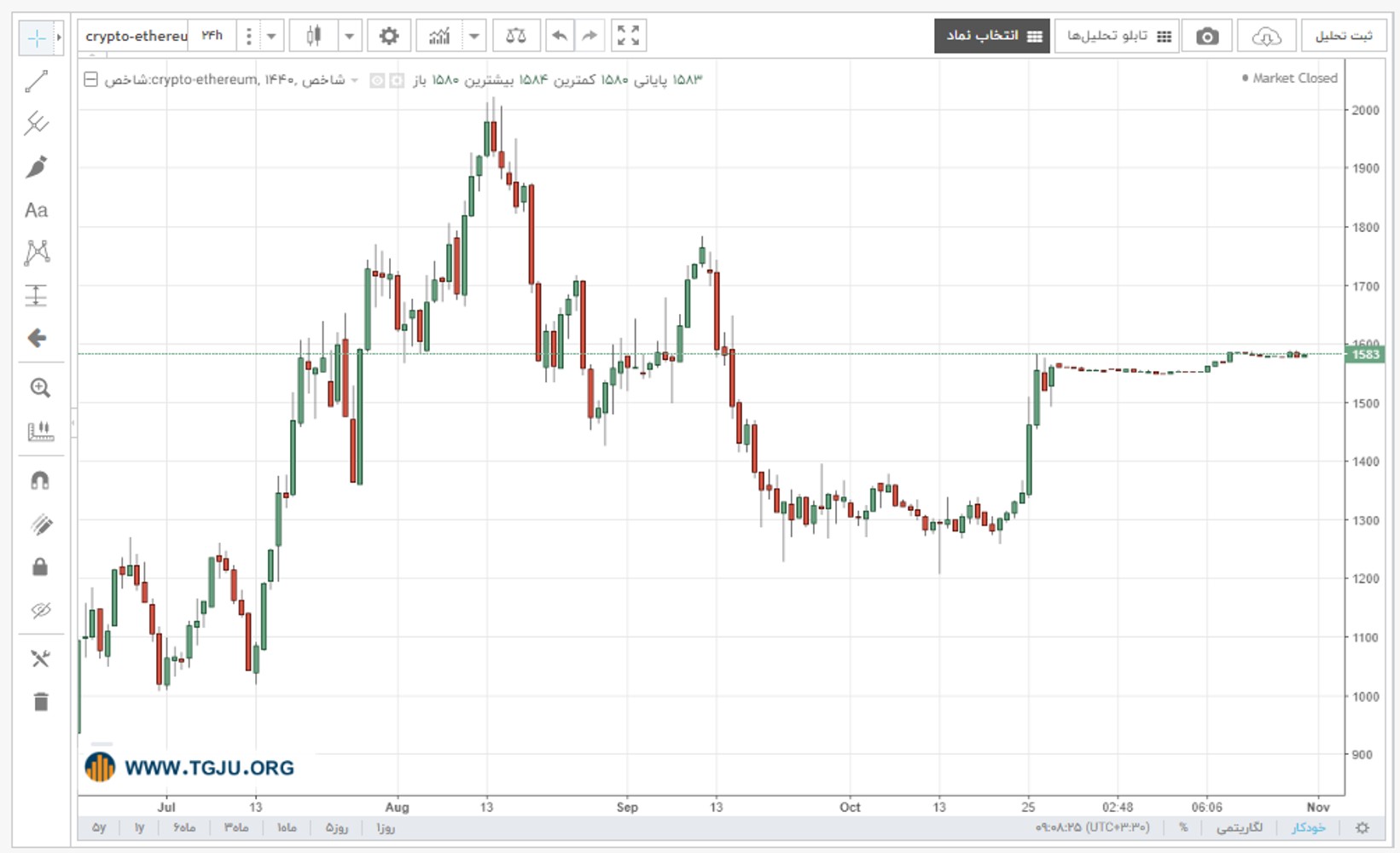Collapse the legend with the minus box
Viewport: 1400px width, 853px height.
pyautogui.click(x=90, y=79)
